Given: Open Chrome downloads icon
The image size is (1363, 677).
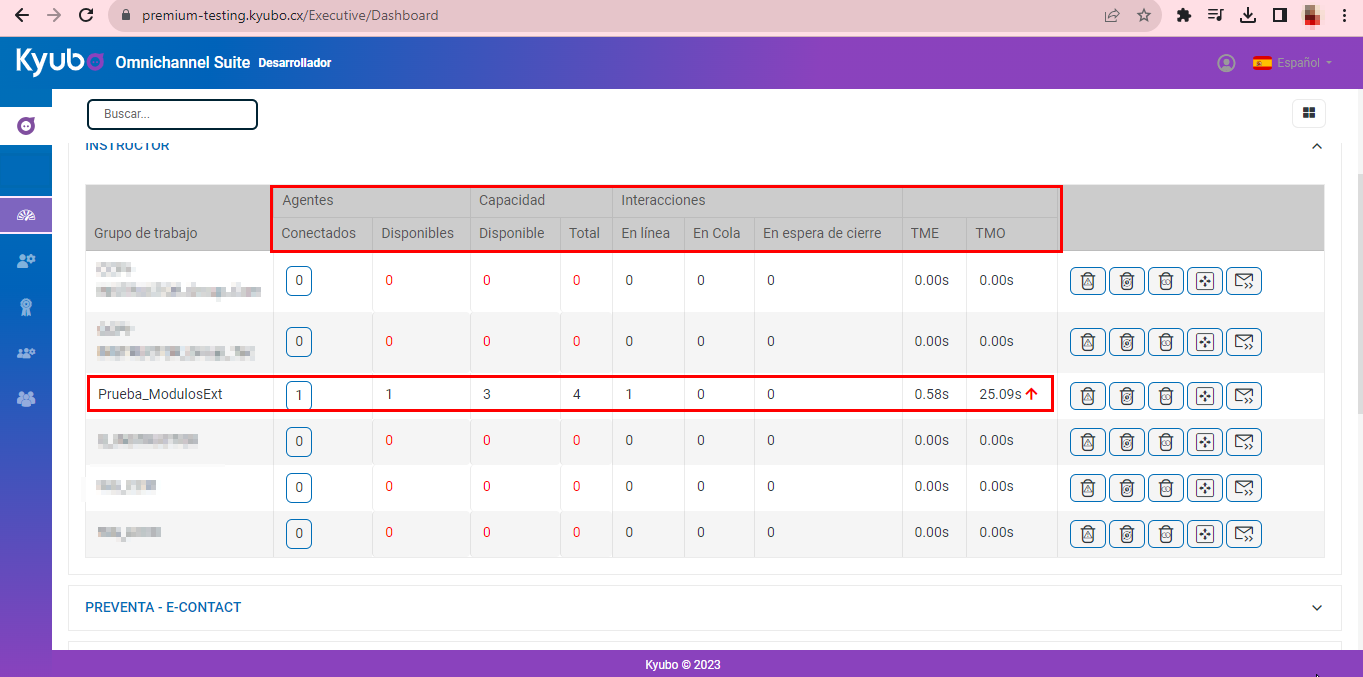Looking at the screenshot, I should (1247, 16).
